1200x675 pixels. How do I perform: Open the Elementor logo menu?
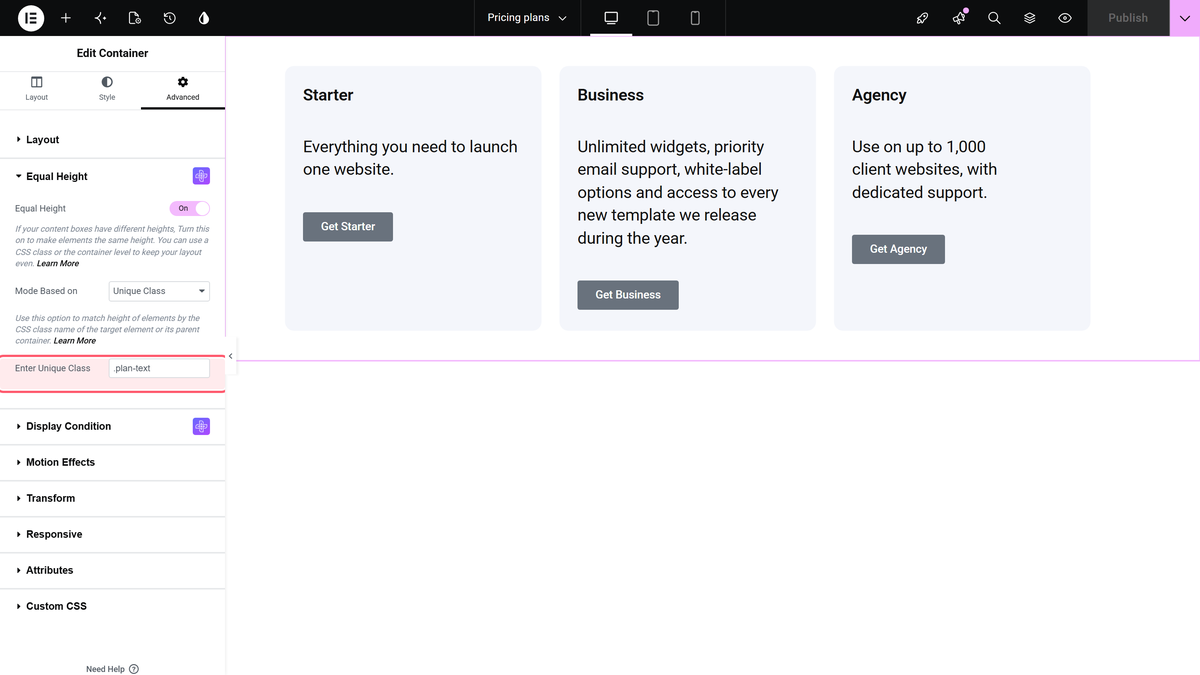[31, 18]
